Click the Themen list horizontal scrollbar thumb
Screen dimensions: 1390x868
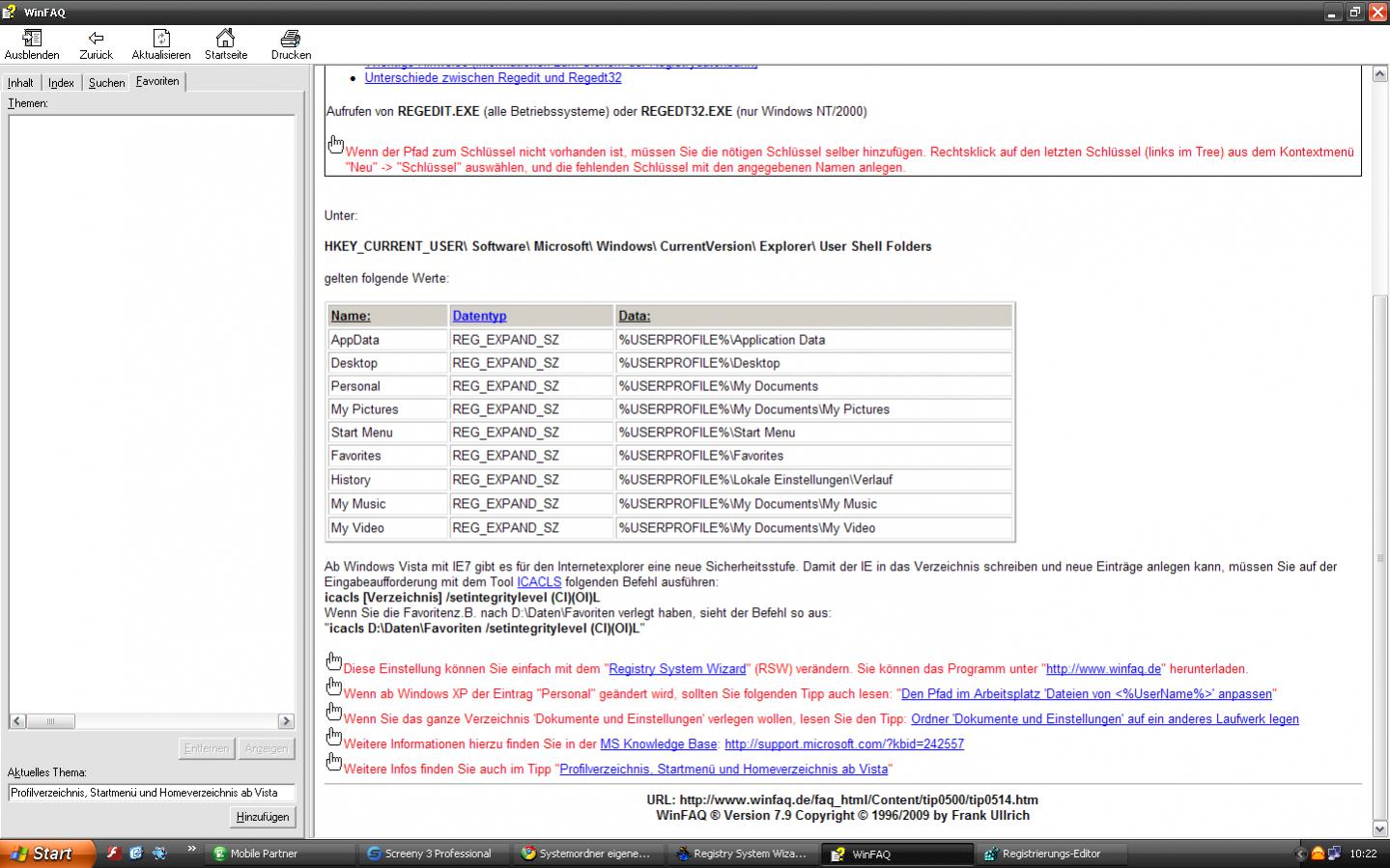click(x=51, y=721)
